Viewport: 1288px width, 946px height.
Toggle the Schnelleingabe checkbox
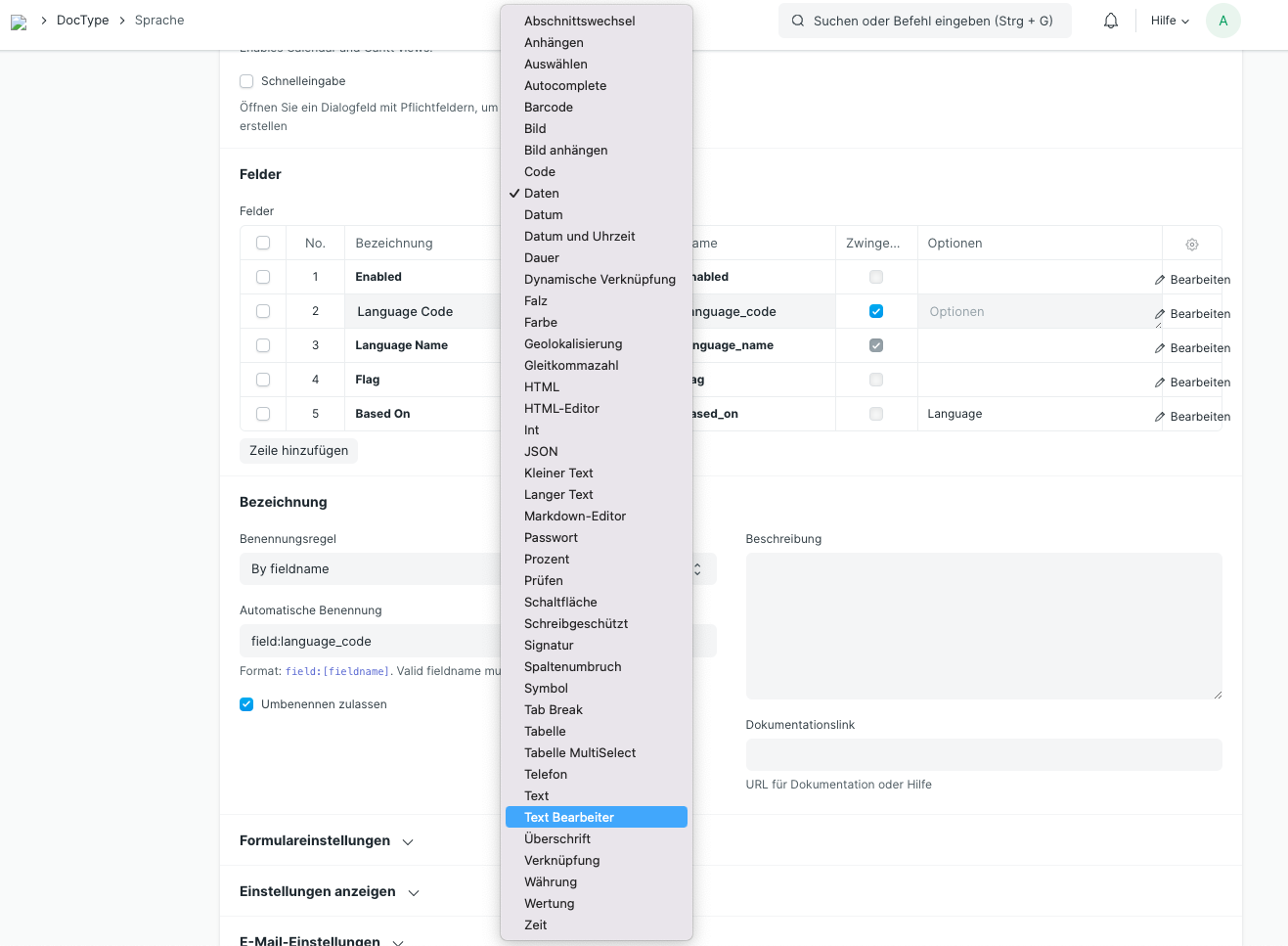(246, 81)
